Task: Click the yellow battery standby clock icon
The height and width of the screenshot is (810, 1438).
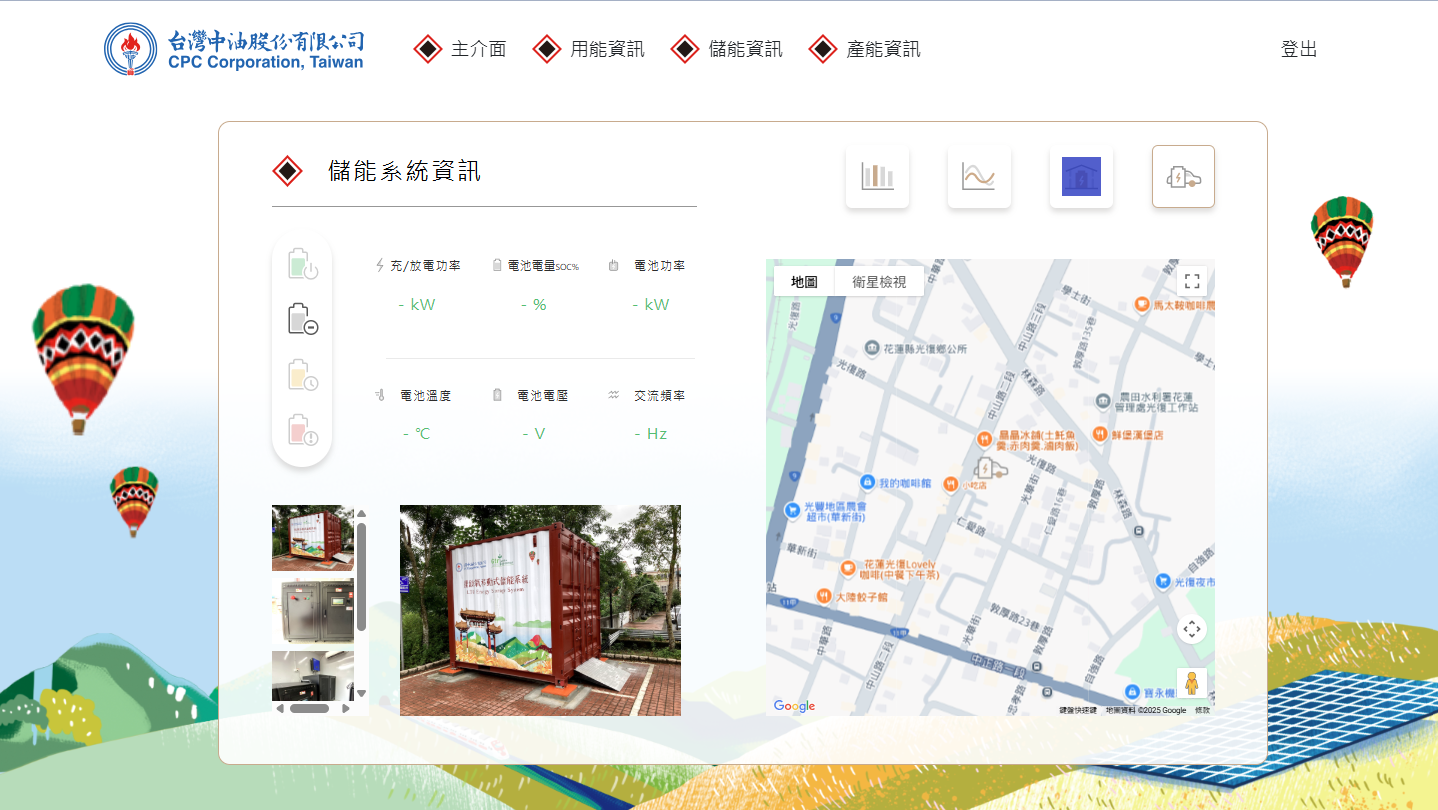Action: [302, 376]
